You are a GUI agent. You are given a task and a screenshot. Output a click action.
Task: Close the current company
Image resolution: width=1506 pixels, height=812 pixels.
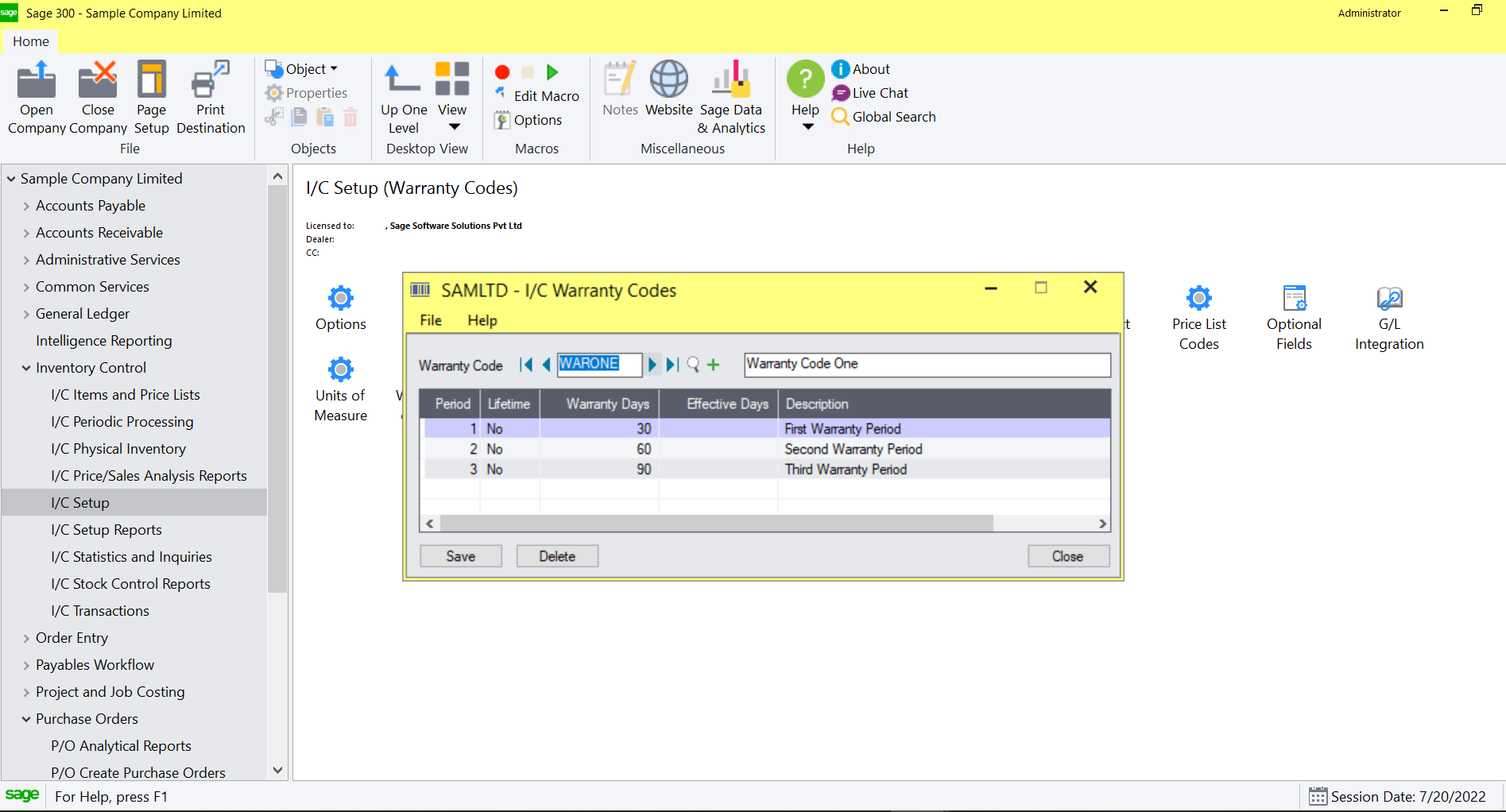(97, 95)
